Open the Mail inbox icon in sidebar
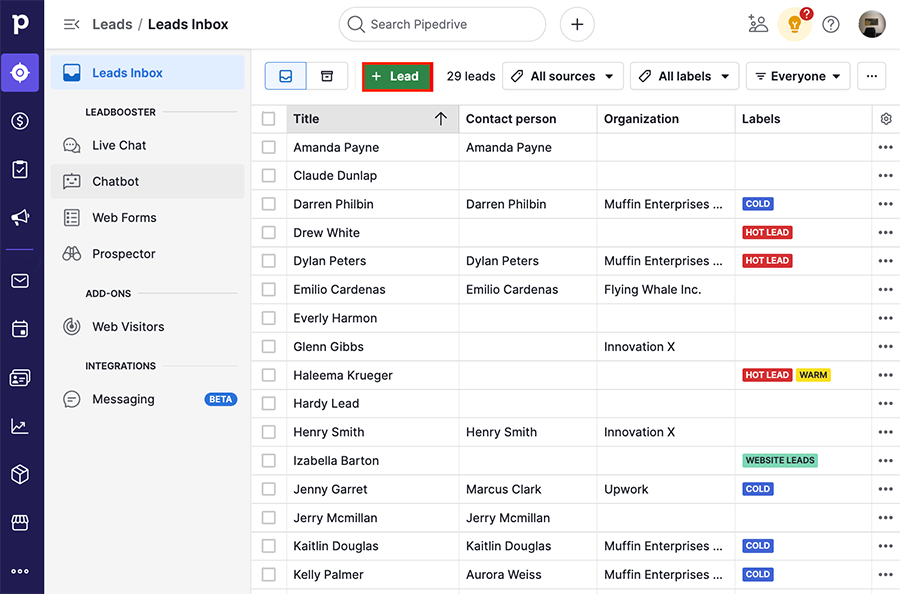Screen dimensions: 900x594 21,281
